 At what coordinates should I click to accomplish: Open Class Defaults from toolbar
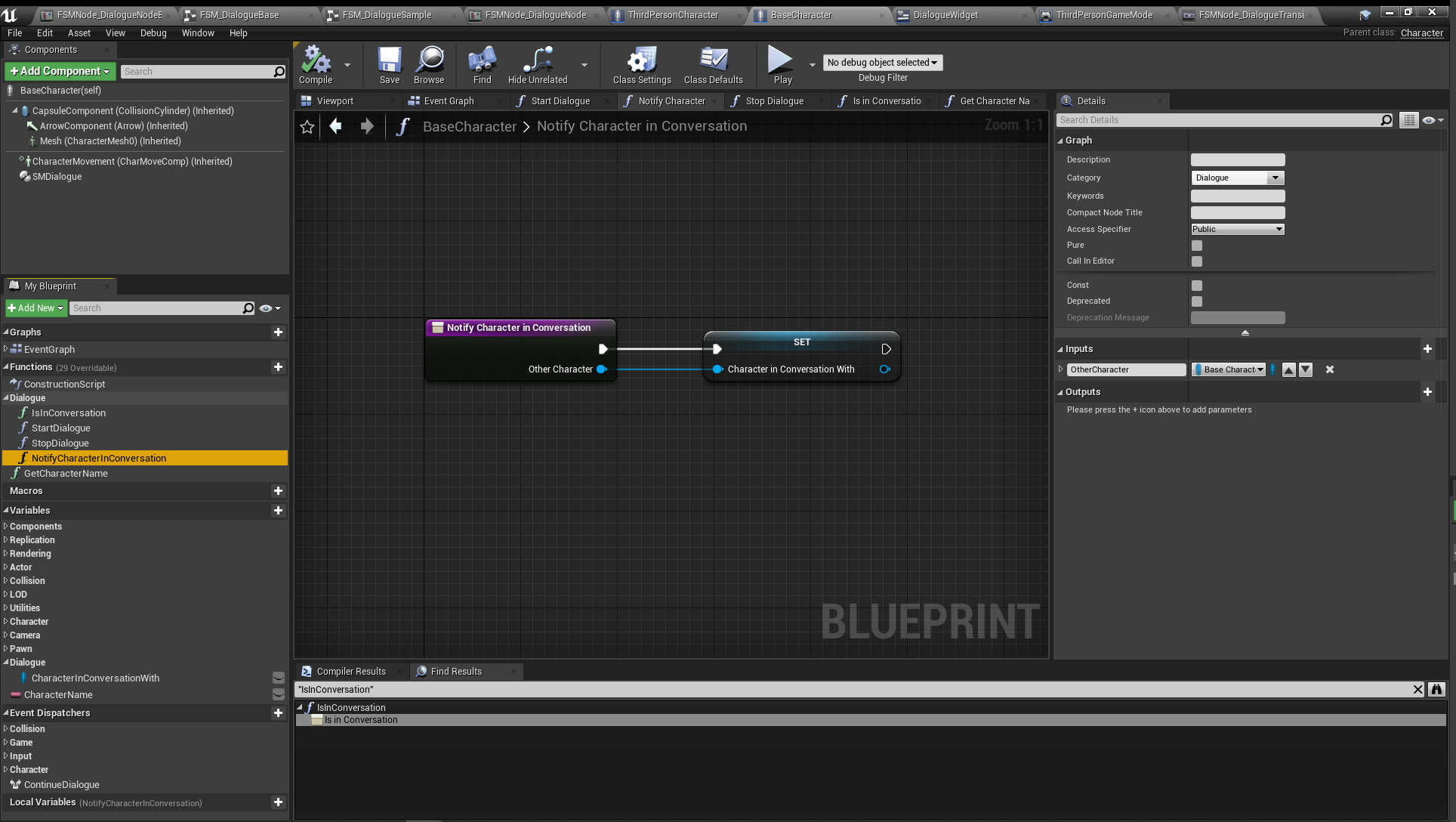[x=713, y=61]
